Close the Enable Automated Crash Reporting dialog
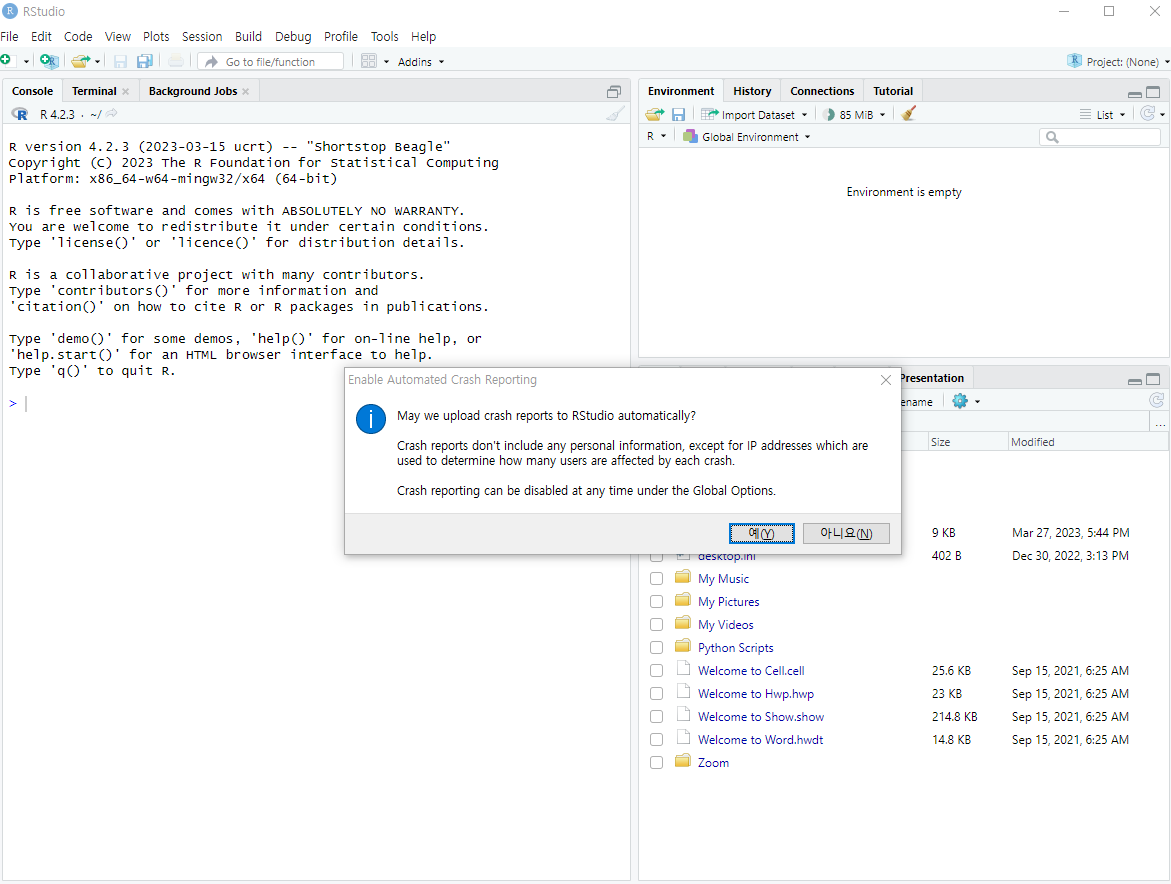Viewport: 1171px width, 884px height. (886, 380)
